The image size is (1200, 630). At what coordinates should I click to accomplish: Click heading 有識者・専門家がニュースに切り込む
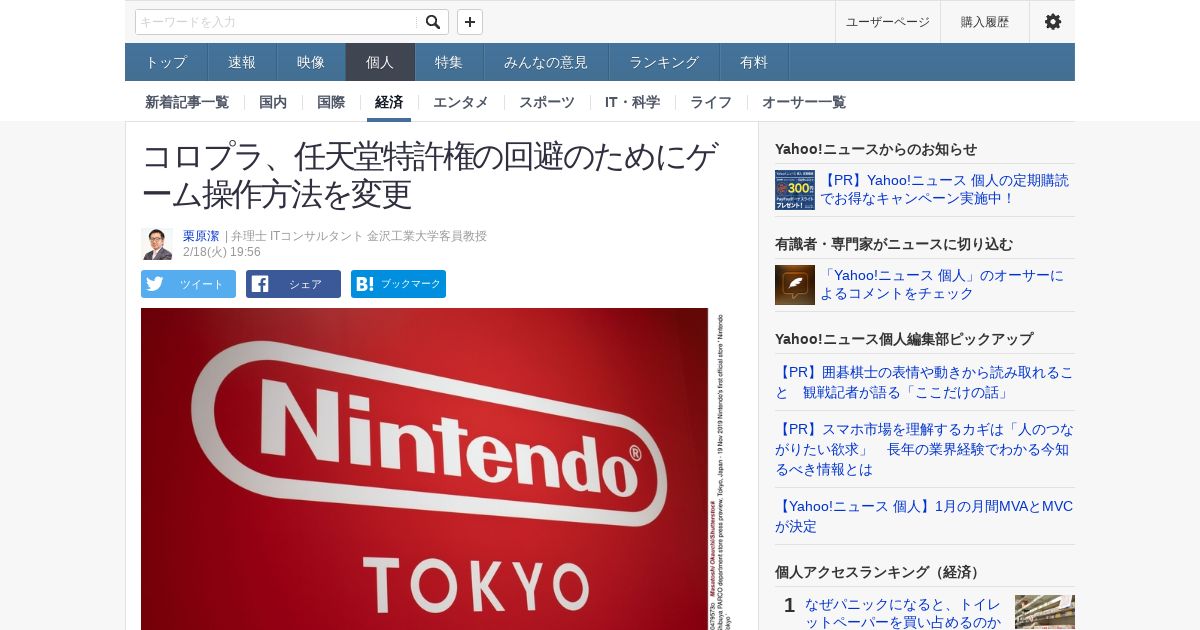pos(894,244)
